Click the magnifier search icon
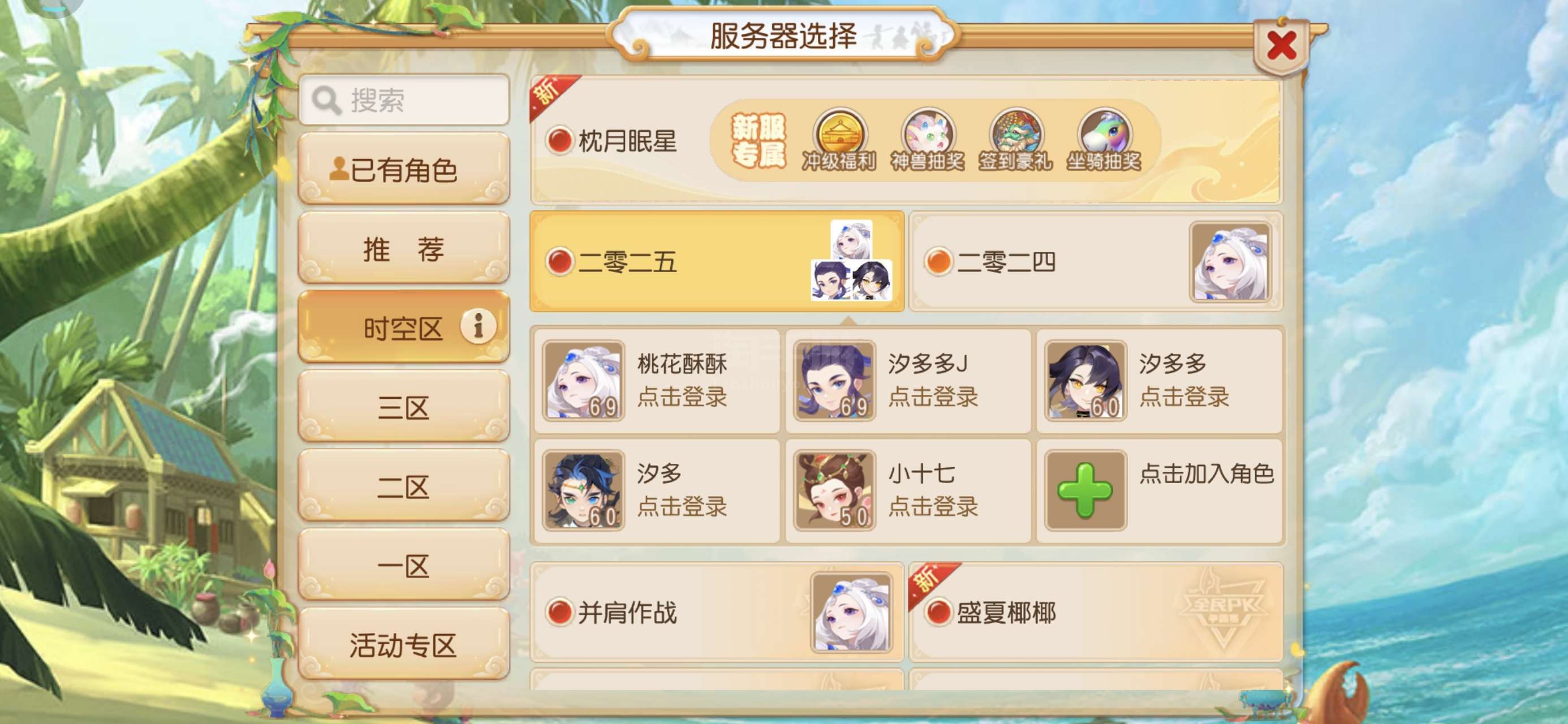This screenshot has height=724, width=1568. coord(326,100)
